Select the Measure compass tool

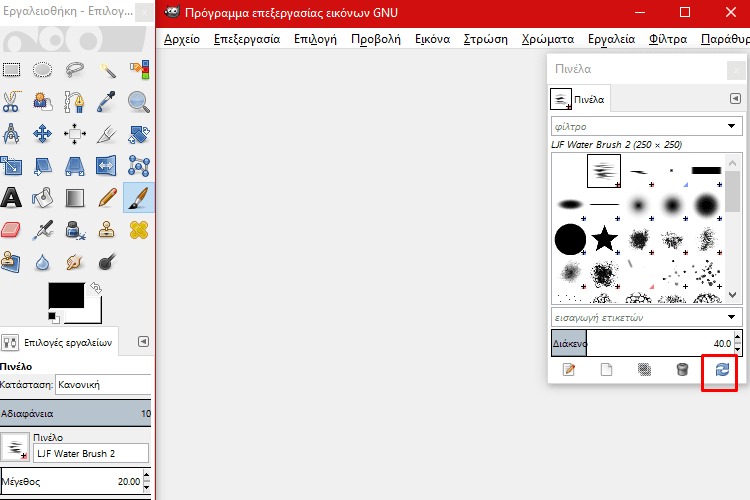[11, 134]
